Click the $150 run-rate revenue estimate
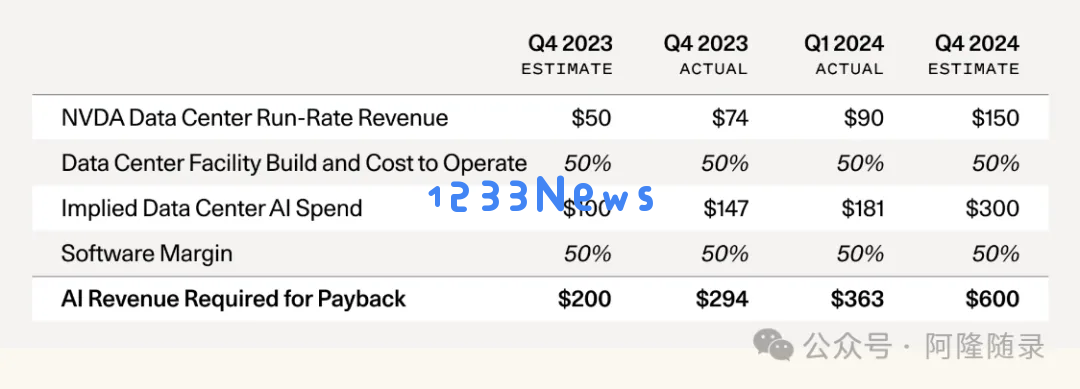This screenshot has width=1080, height=389. click(995, 118)
